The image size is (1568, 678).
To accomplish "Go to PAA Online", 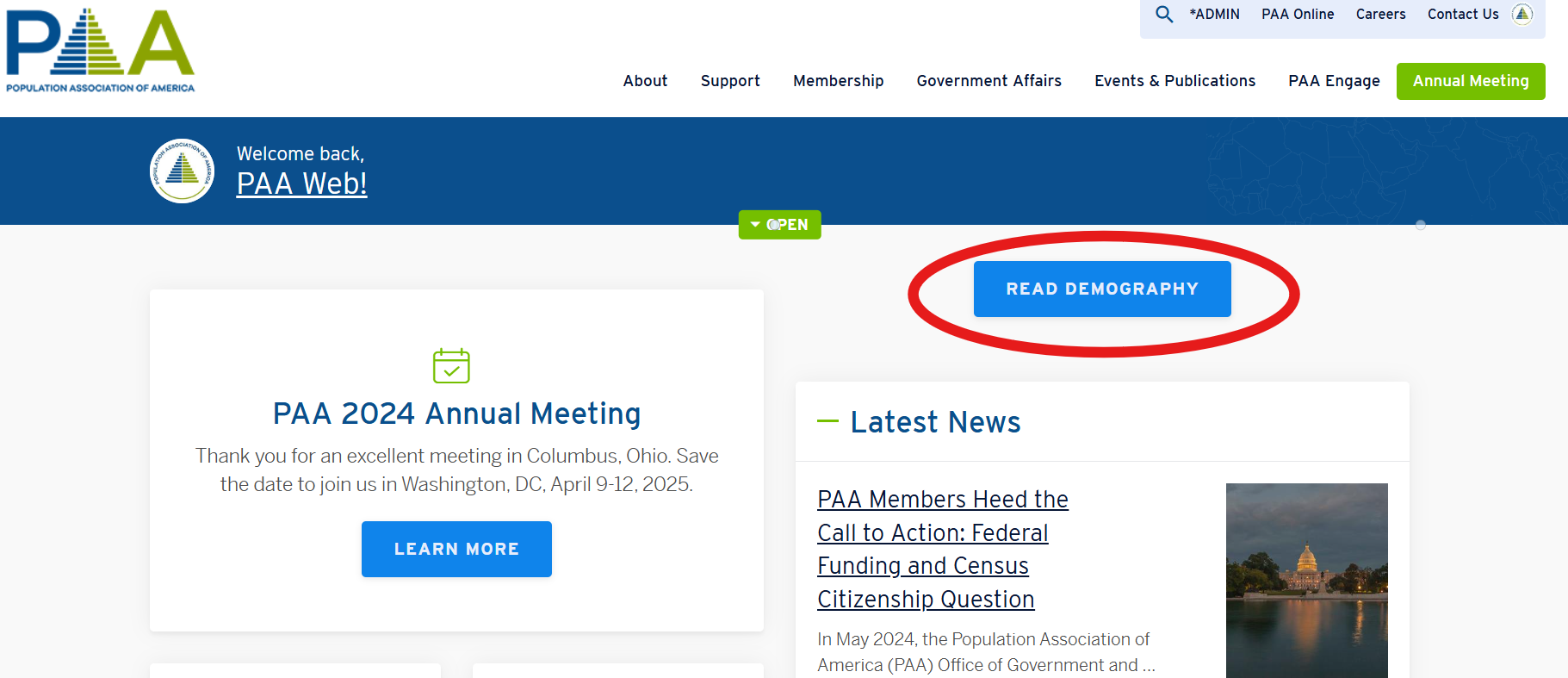I will [1298, 14].
